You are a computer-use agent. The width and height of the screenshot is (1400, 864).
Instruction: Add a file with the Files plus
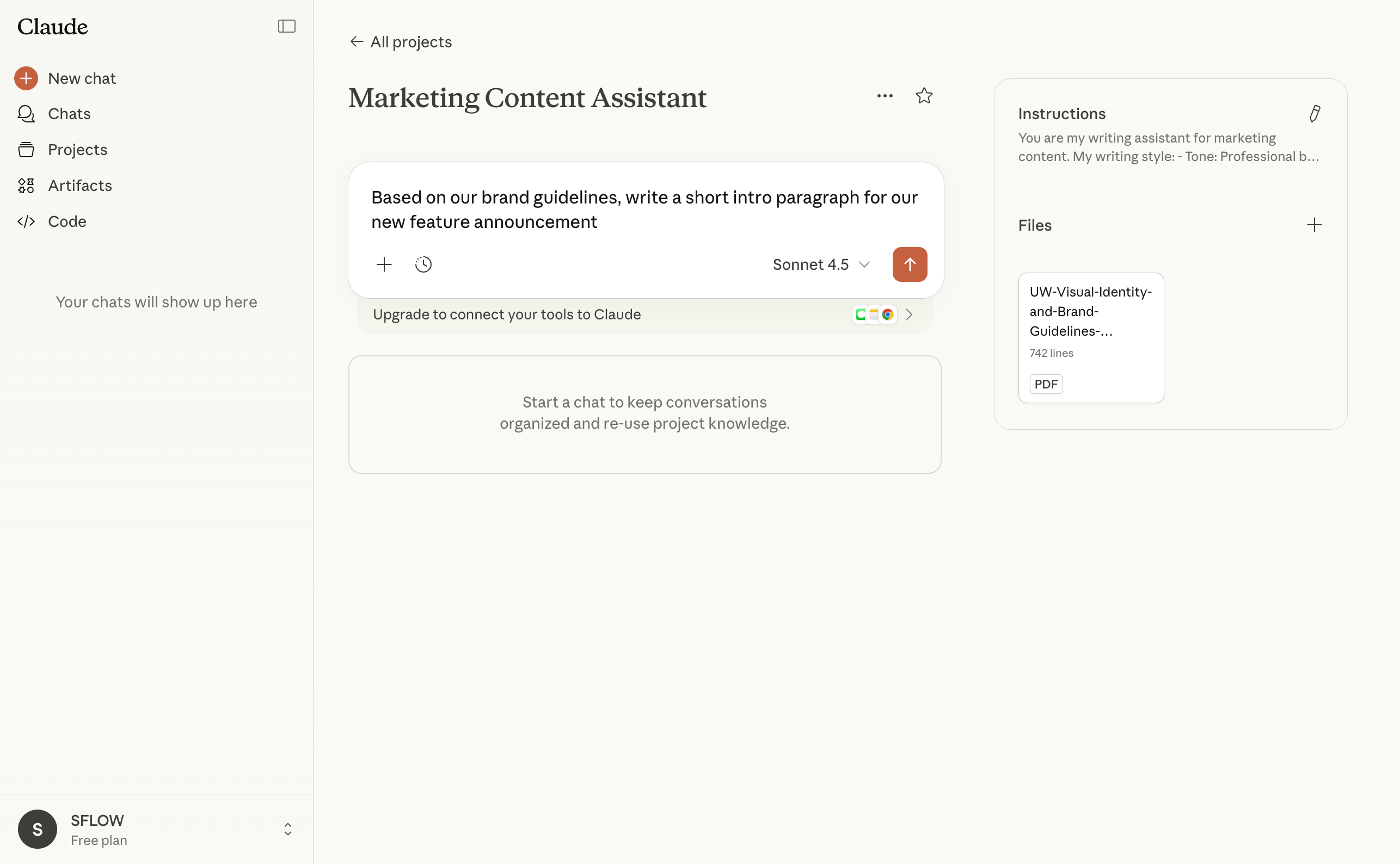tap(1313, 225)
